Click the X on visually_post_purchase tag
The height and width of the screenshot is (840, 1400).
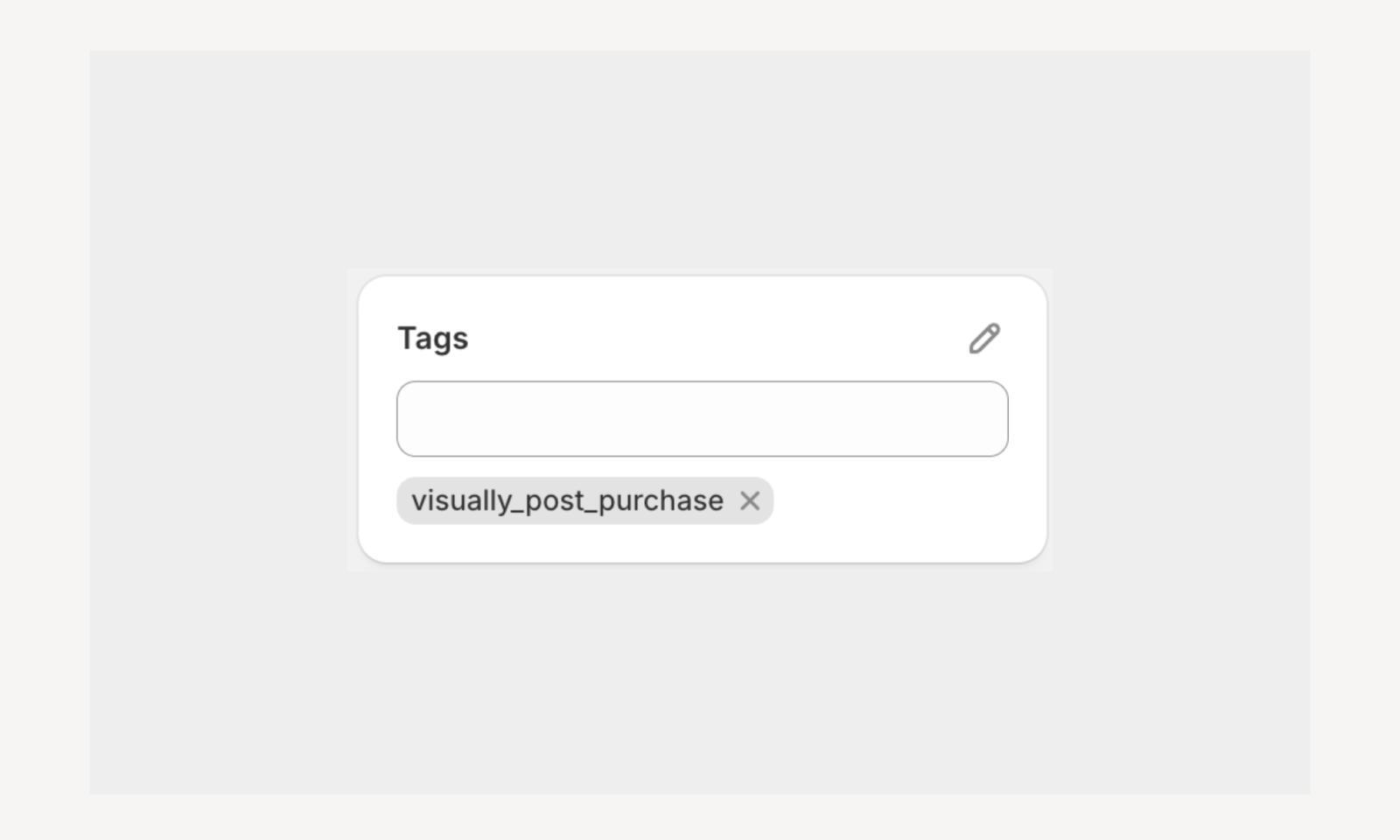point(751,500)
